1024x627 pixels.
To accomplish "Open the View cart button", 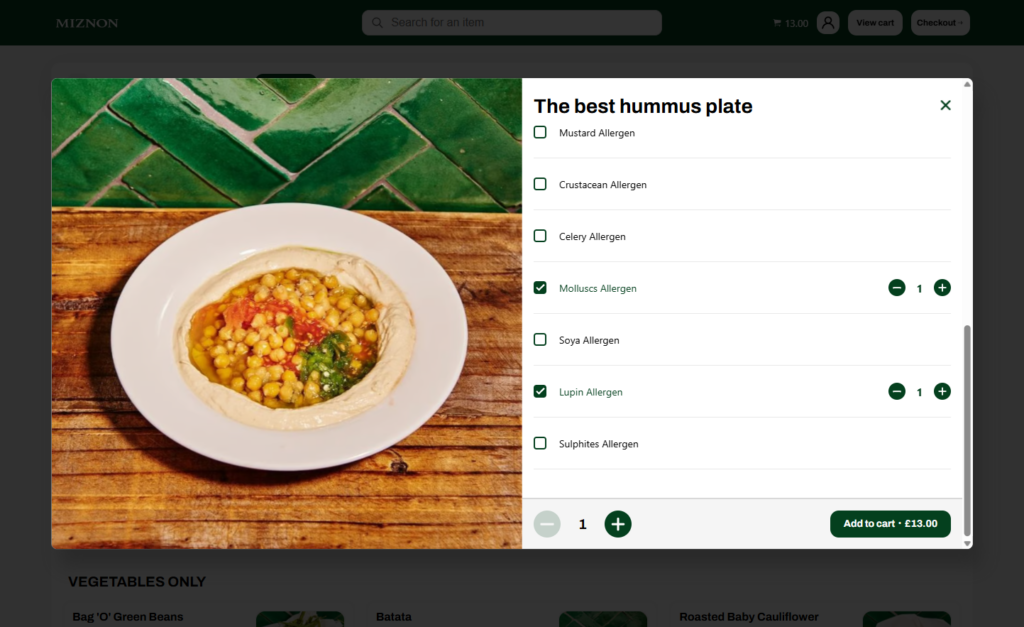I will [875, 23].
